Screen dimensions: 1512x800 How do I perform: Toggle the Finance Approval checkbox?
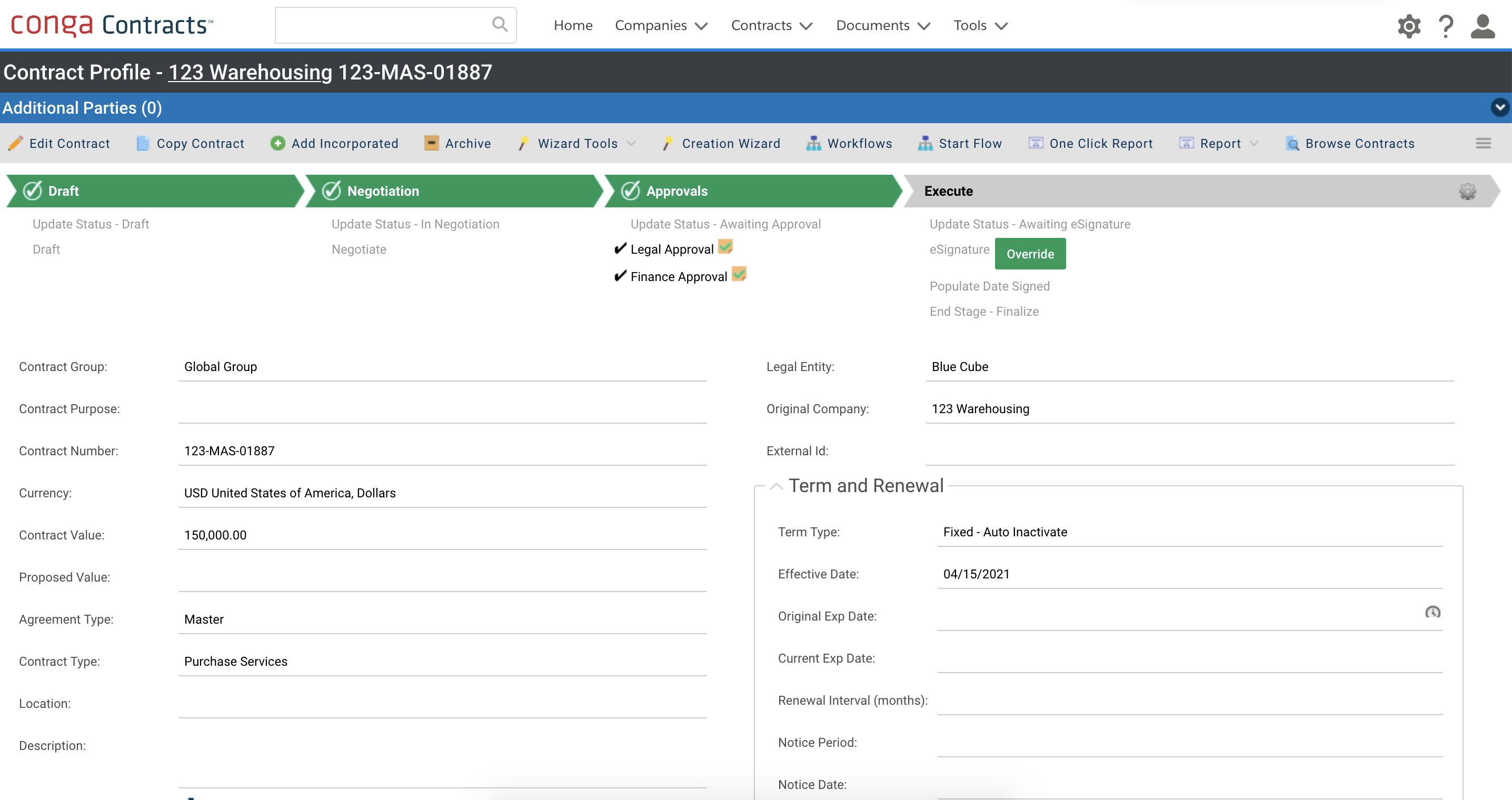739,274
